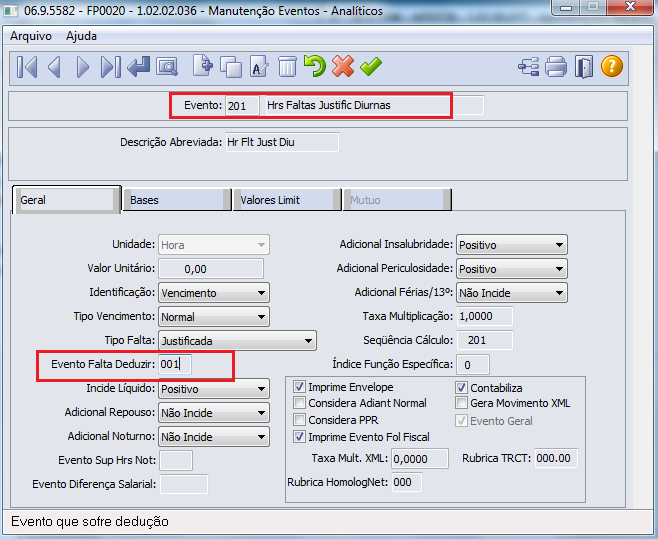Click the Rubrica HomologNet field

coord(407,482)
